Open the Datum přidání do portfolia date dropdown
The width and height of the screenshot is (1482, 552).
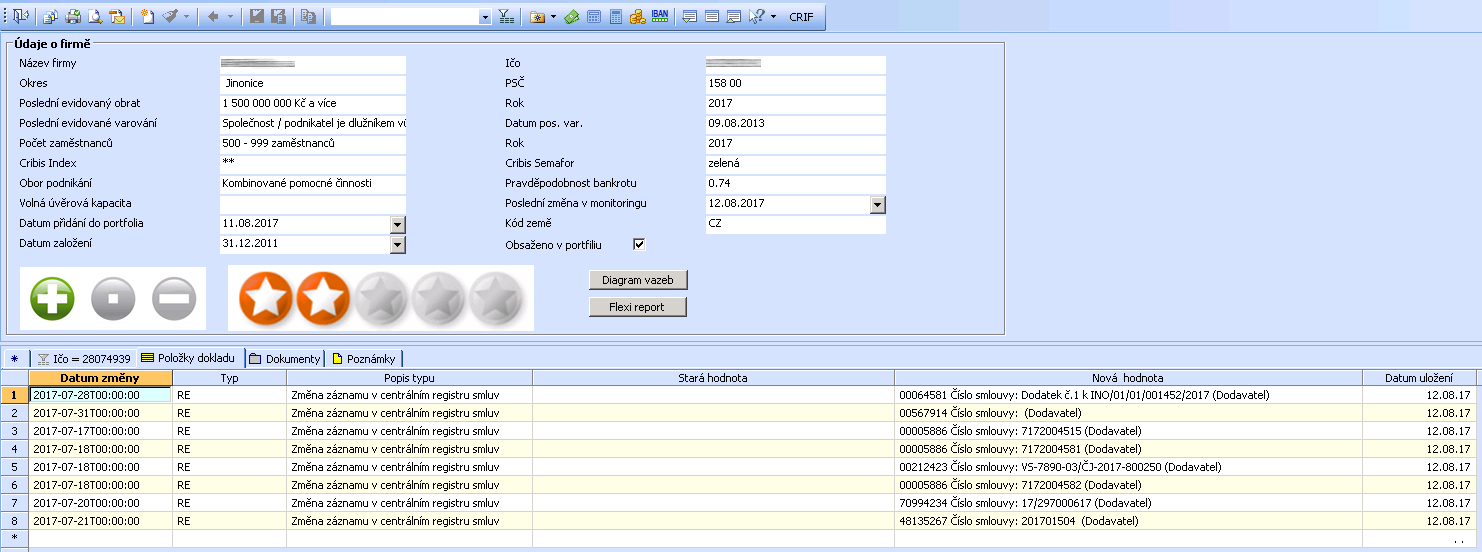pos(397,224)
